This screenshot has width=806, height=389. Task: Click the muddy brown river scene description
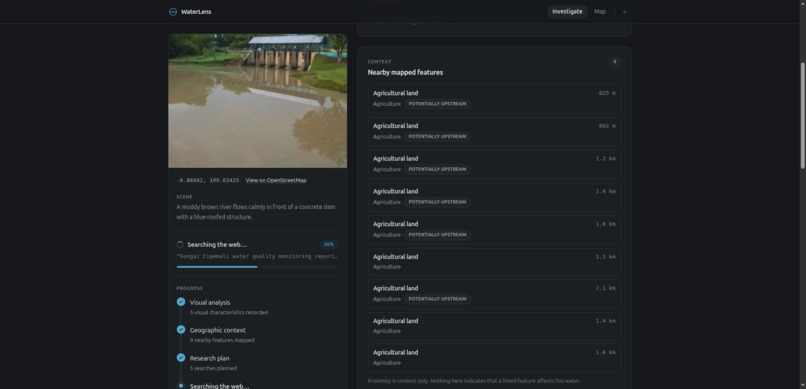click(x=255, y=212)
